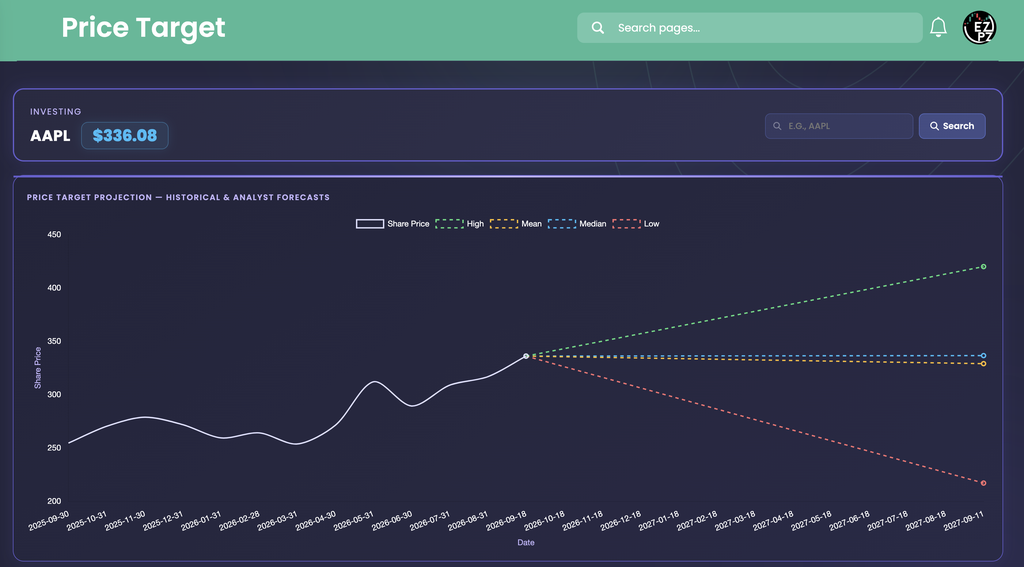Click the 2026-09-18 date axis label

tap(507, 521)
